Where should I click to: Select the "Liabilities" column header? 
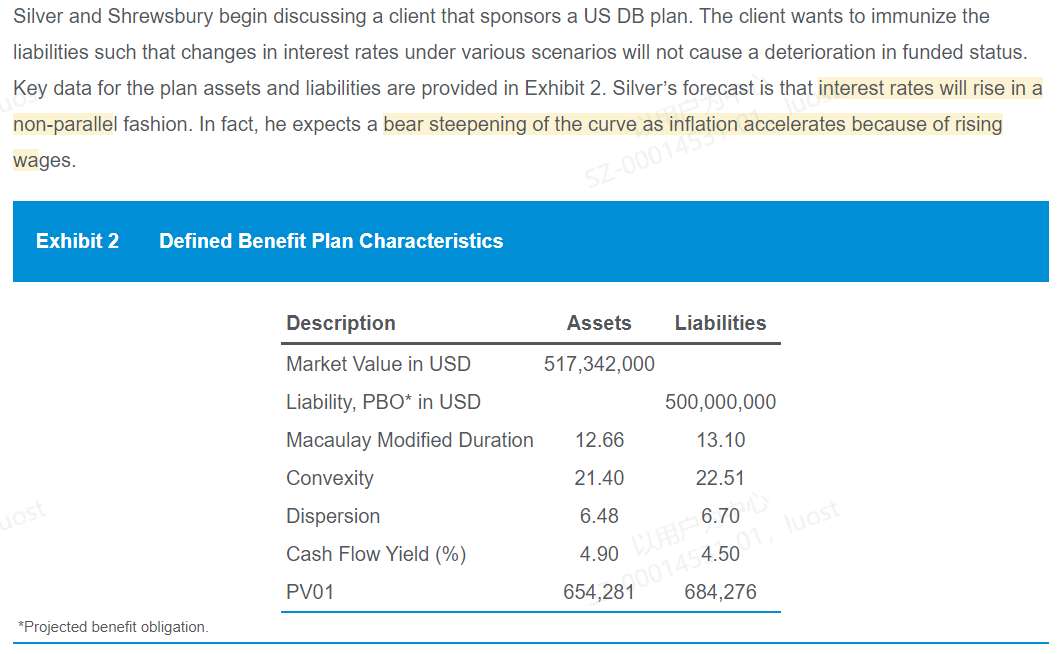(x=720, y=323)
